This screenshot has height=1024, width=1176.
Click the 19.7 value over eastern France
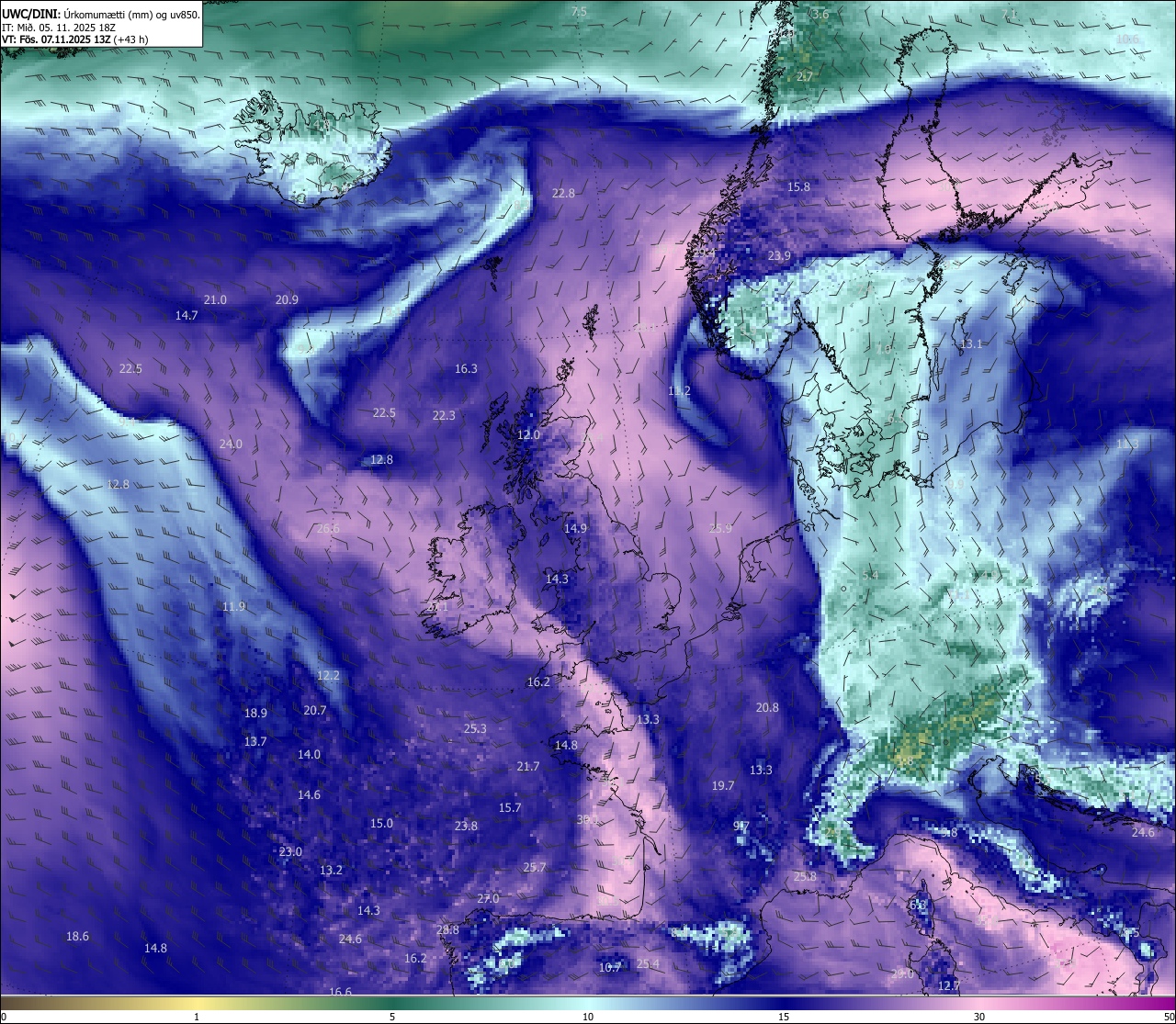(x=723, y=785)
